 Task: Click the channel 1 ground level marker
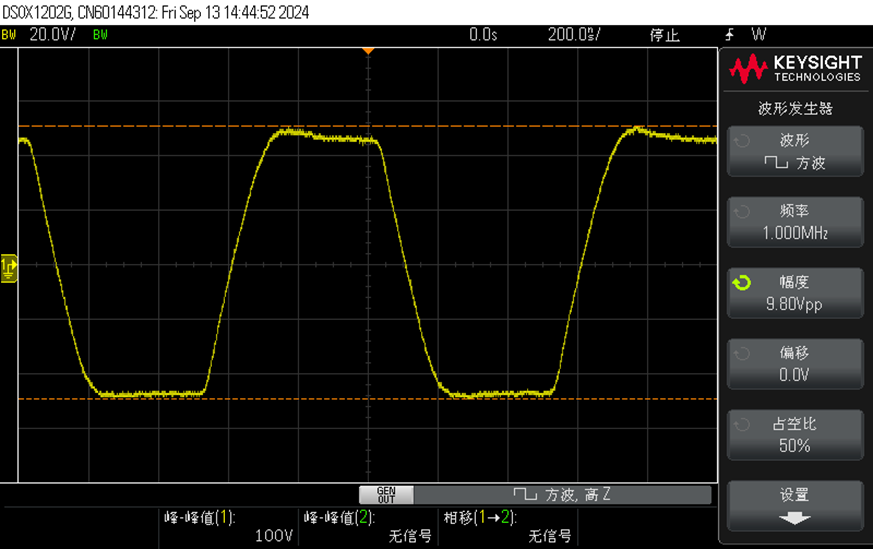click(x=8, y=266)
